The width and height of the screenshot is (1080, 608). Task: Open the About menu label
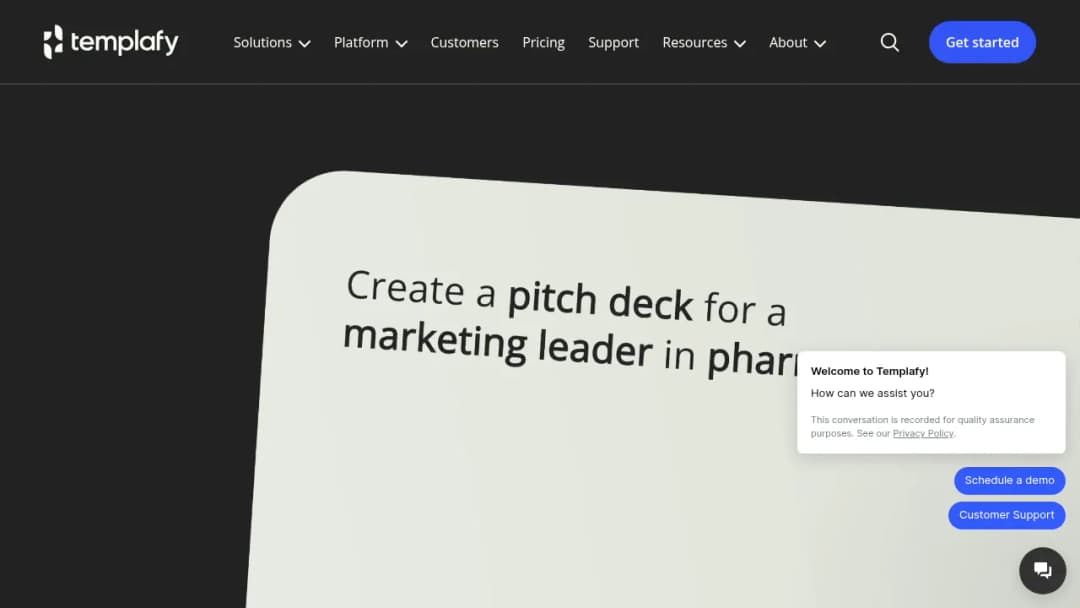click(x=788, y=43)
